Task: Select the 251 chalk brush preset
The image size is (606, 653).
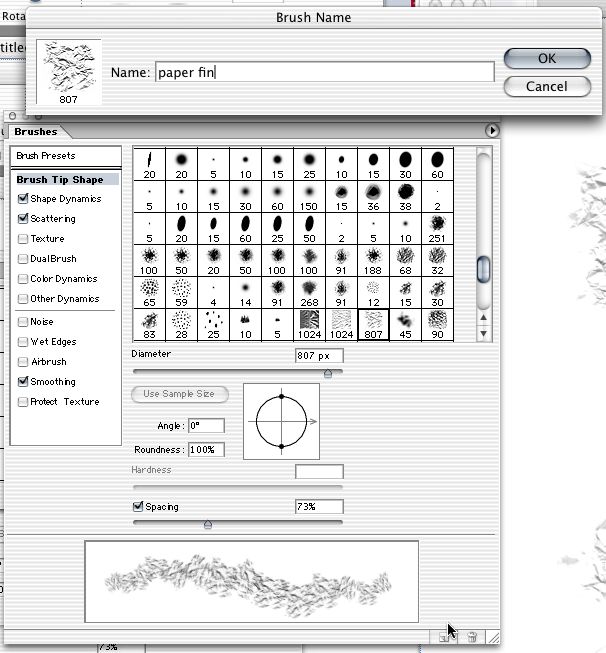Action: tap(437, 229)
